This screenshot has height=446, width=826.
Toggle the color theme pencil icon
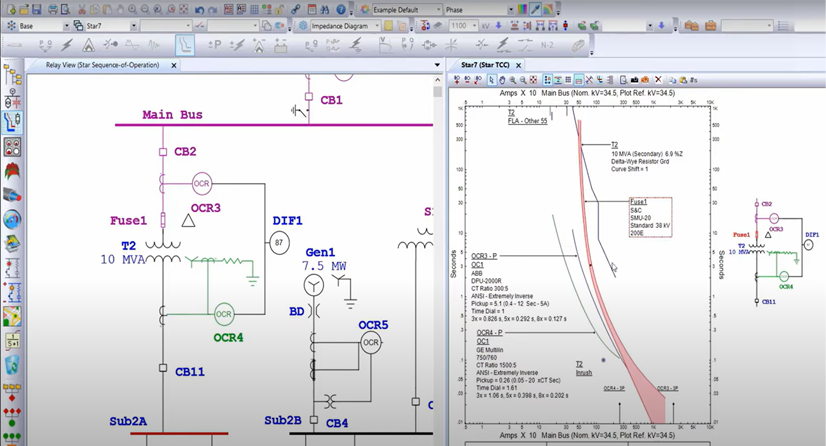537,9
